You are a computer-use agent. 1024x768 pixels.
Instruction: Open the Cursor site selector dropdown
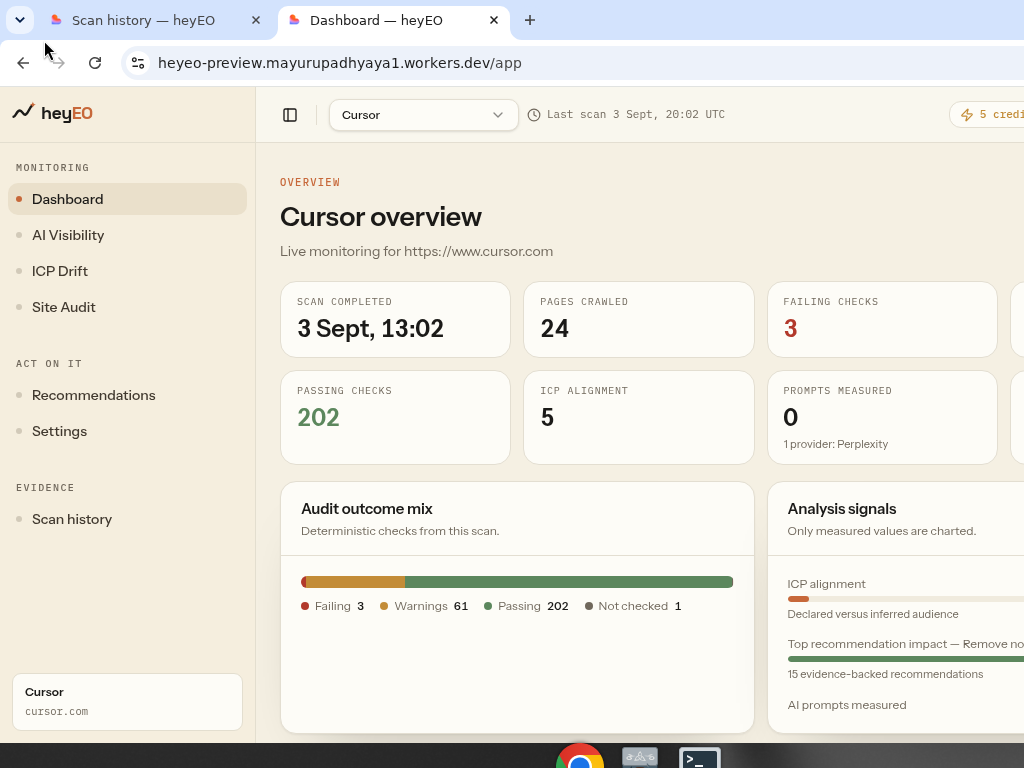[x=424, y=115]
